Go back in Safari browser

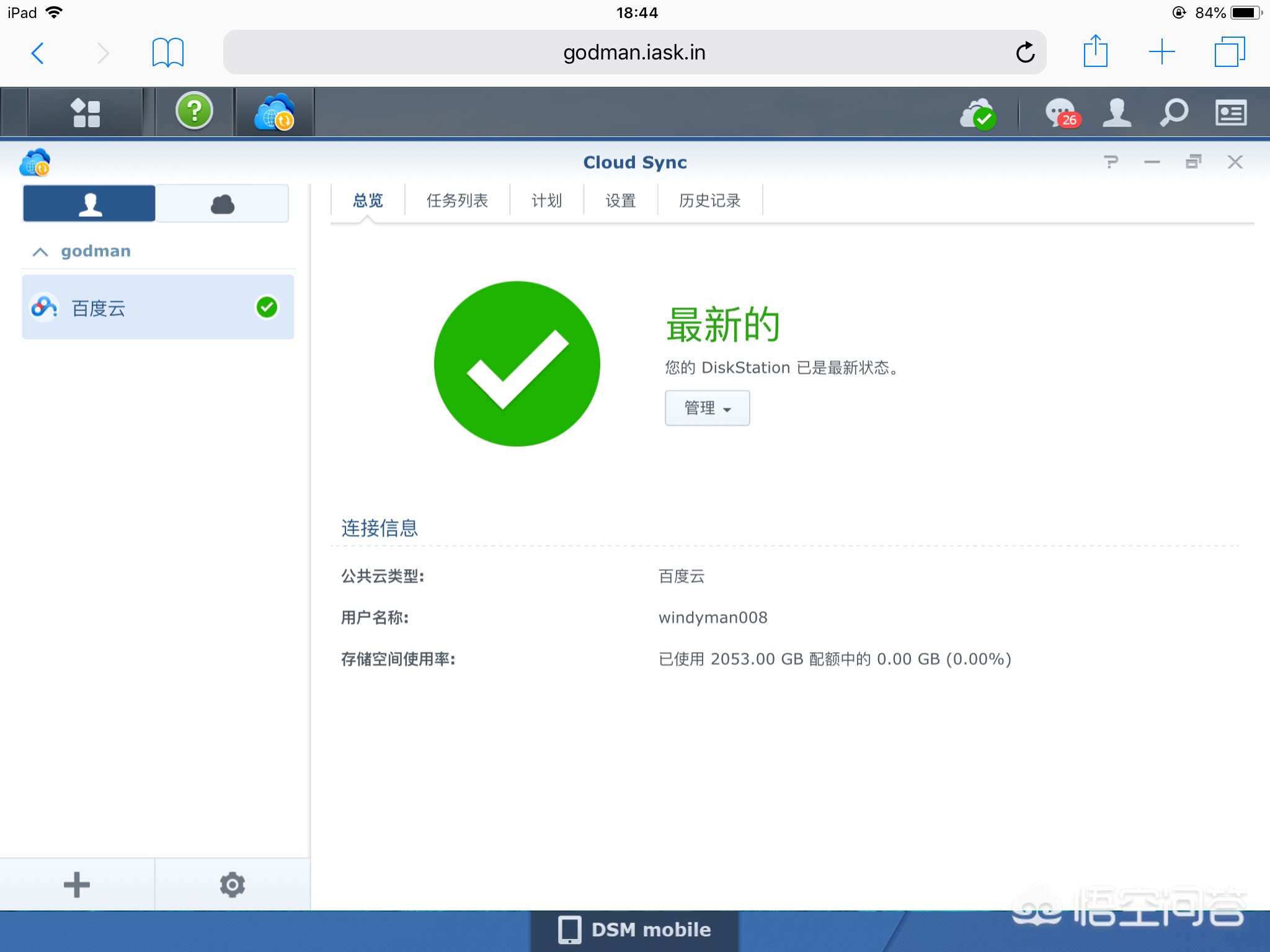click(x=38, y=53)
